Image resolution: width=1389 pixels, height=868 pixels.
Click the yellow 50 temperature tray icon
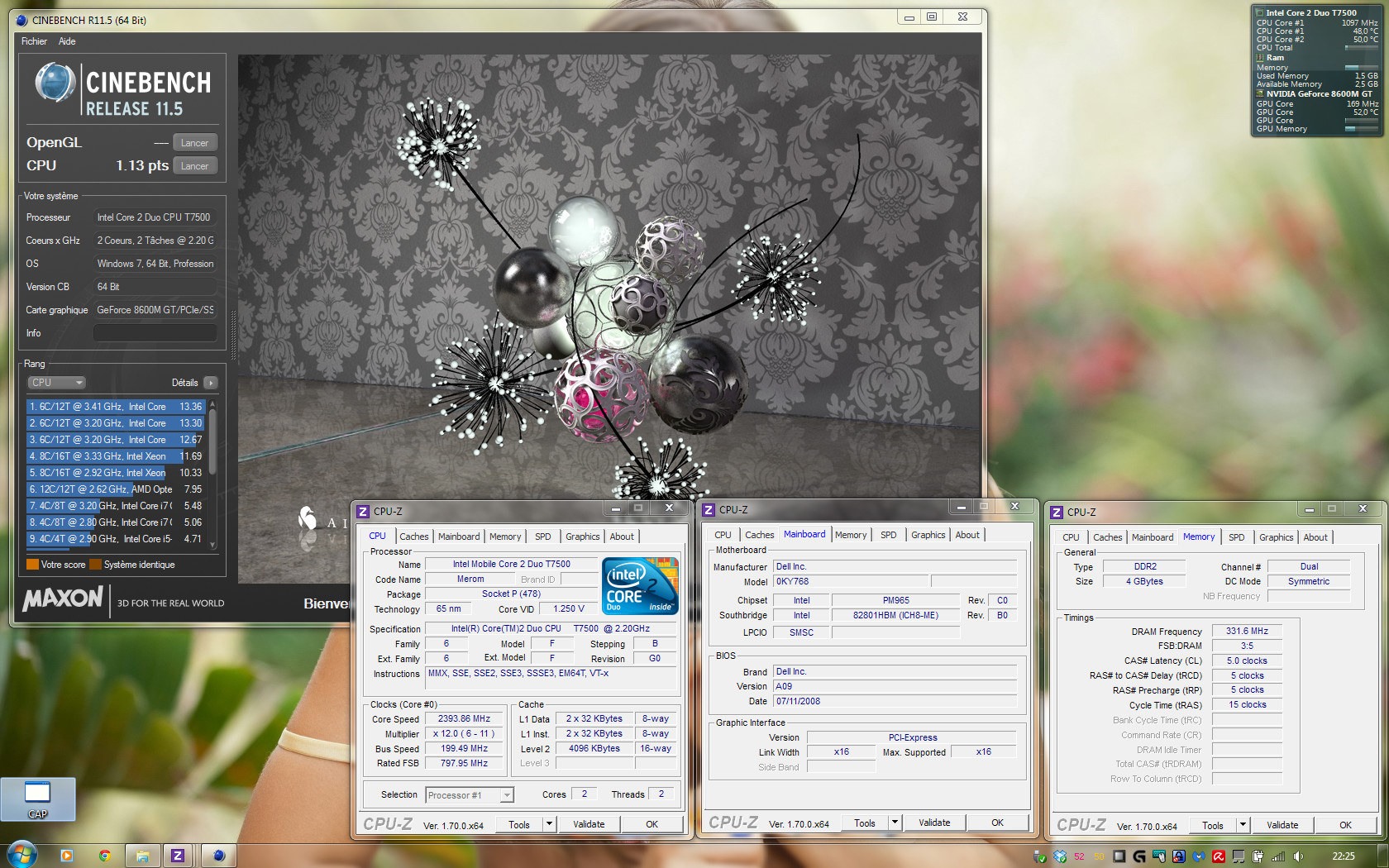1099,856
